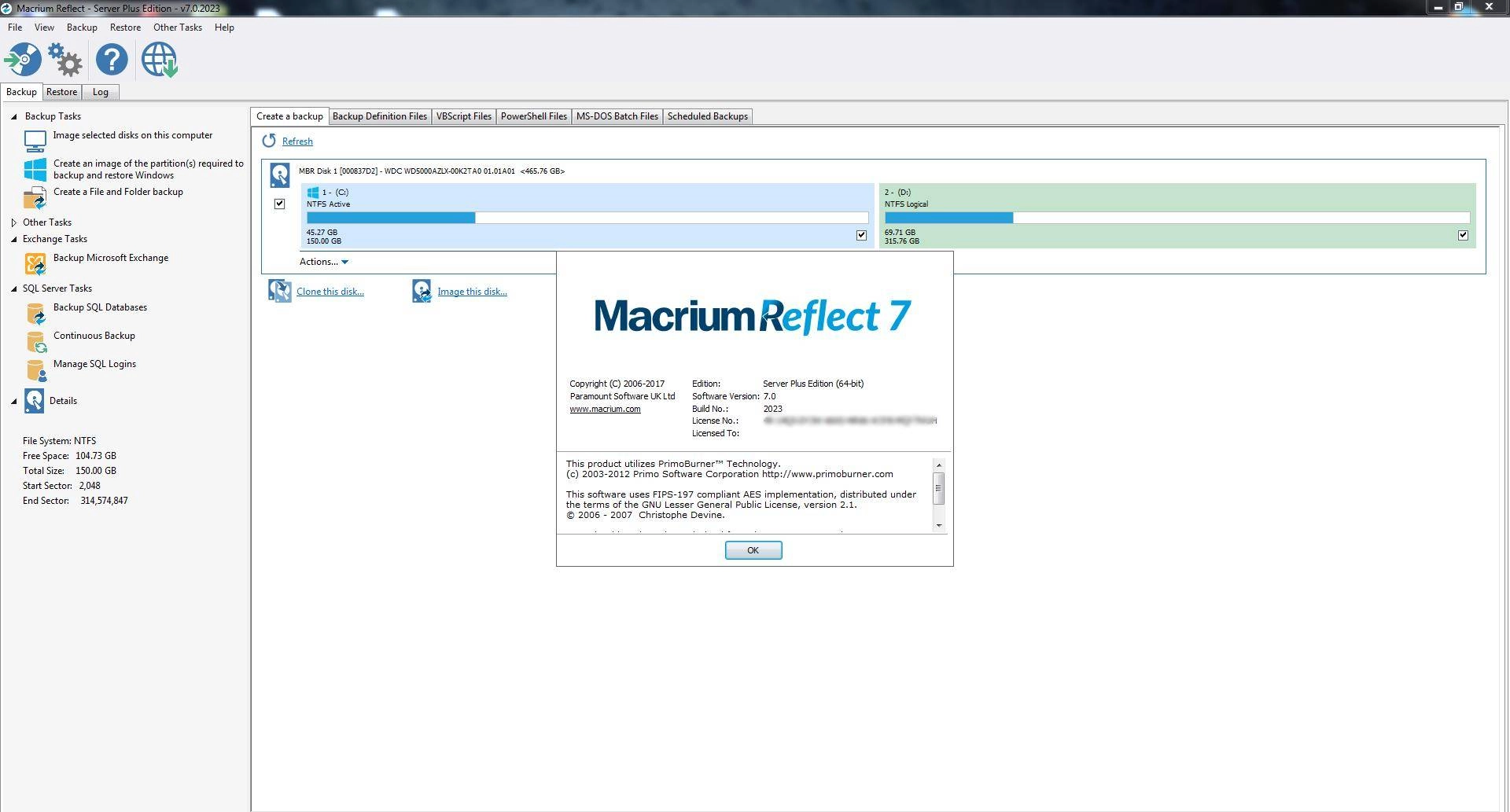This screenshot has height=812, width=1510.
Task: Toggle the MBR Disk 1 selection checkbox
Action: tap(279, 204)
